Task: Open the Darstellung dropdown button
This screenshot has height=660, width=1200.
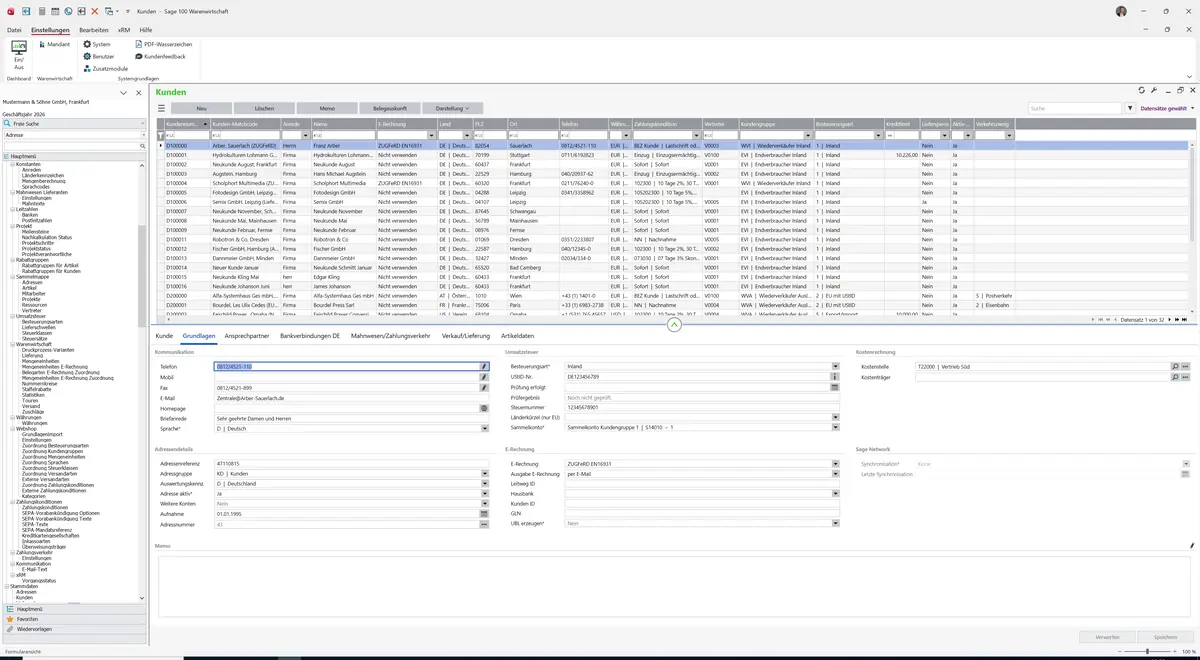Action: [452, 108]
